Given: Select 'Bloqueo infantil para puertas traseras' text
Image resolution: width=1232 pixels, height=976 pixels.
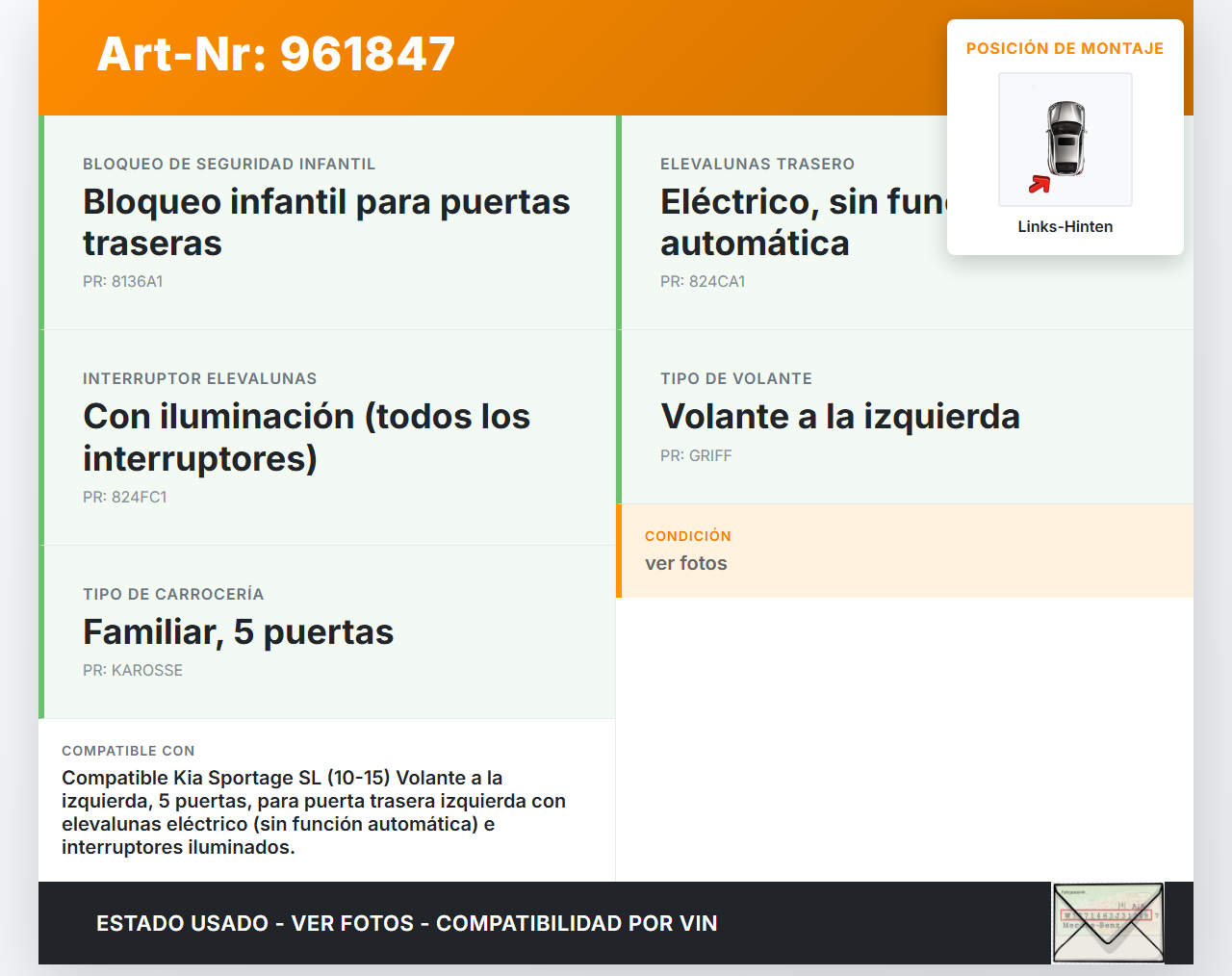Looking at the screenshot, I should point(326,222).
